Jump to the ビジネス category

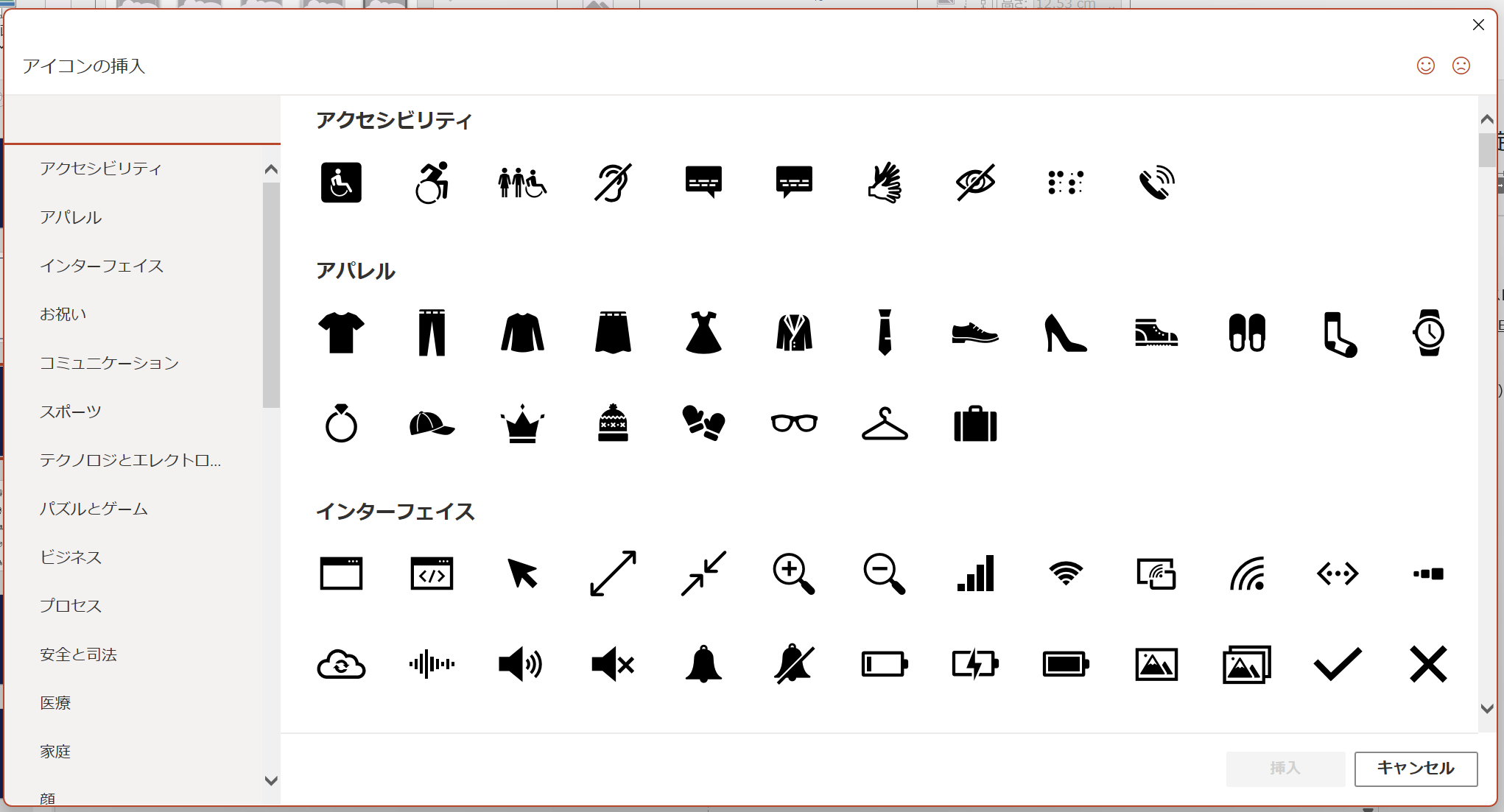click(x=71, y=557)
